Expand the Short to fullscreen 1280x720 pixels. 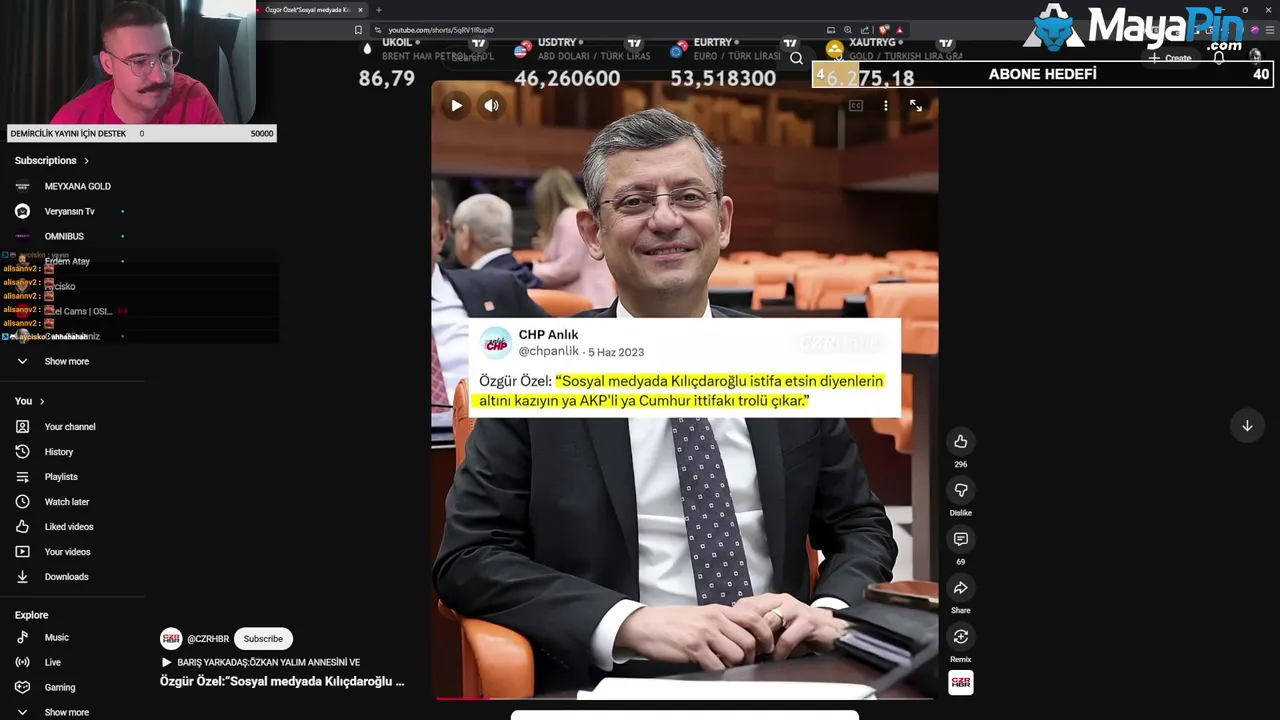916,105
